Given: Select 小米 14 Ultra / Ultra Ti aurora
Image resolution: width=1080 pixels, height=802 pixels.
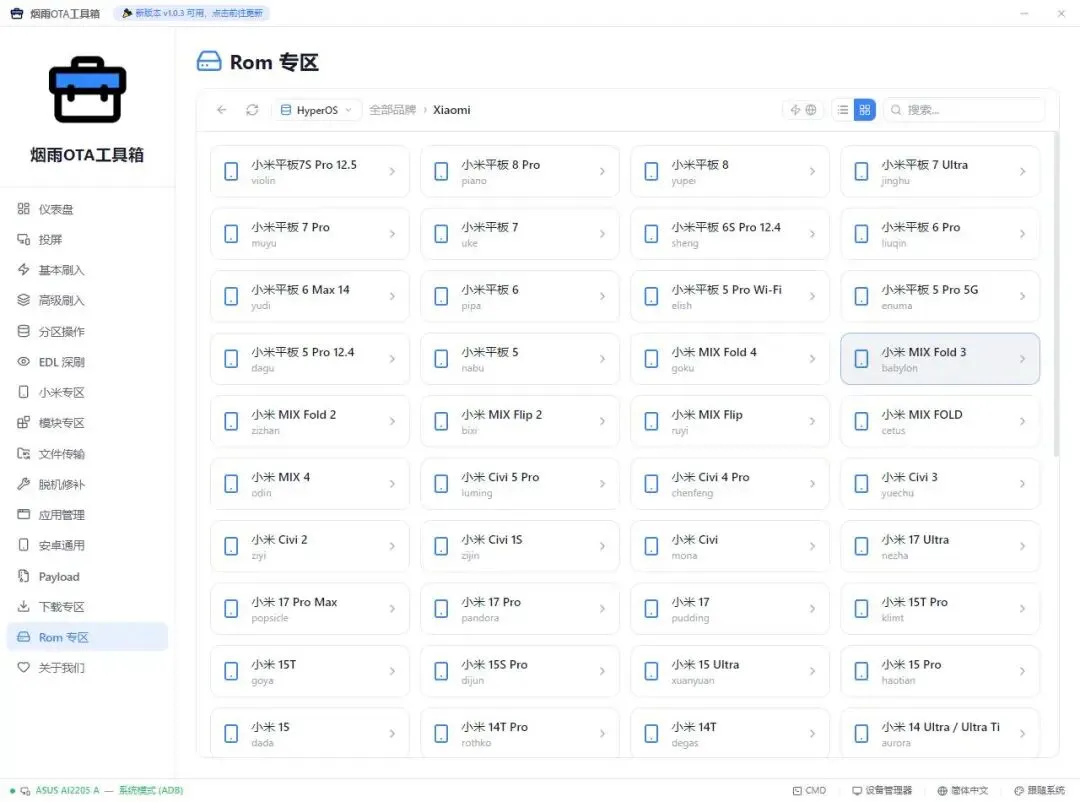Looking at the screenshot, I should tap(940, 734).
